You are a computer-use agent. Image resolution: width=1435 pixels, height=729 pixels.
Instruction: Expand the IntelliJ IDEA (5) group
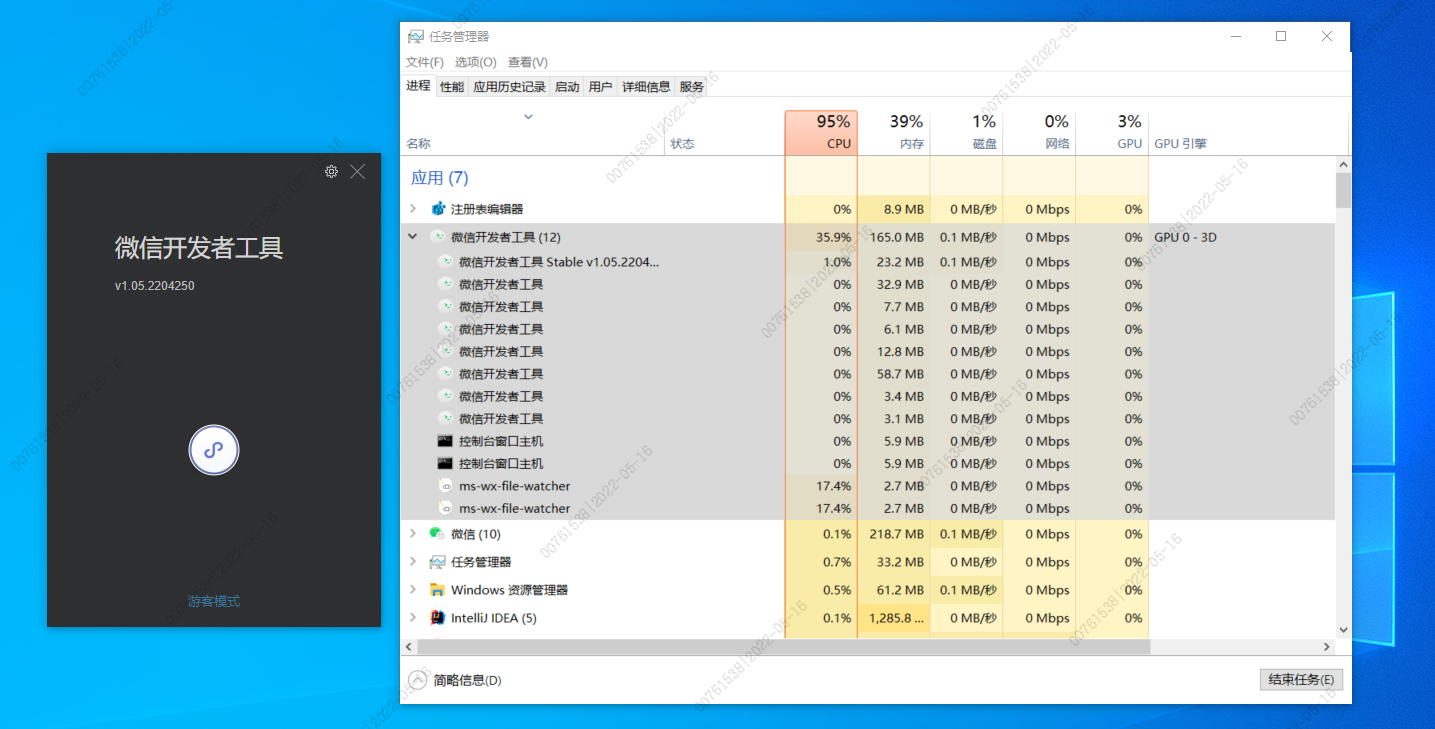pyautogui.click(x=413, y=618)
